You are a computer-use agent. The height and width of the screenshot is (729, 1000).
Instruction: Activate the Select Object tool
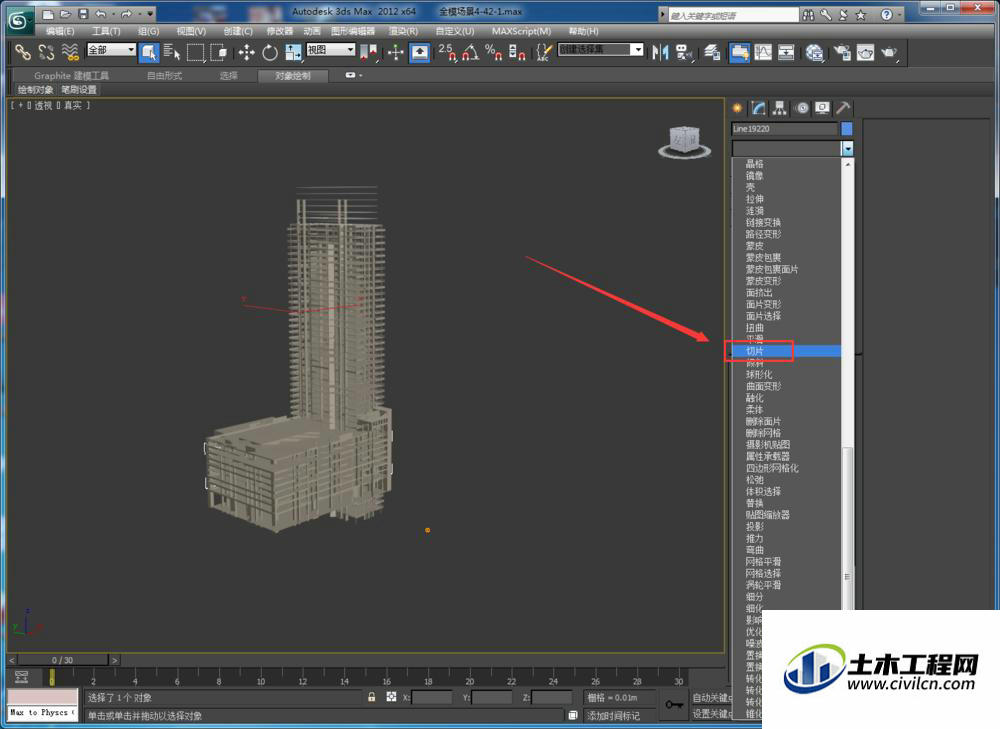coord(149,52)
